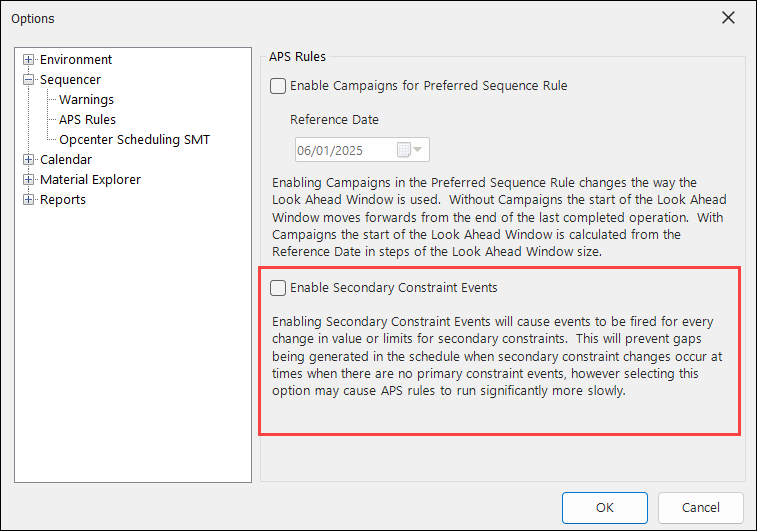757x531 pixels.
Task: Select the Calendar category label
Action: point(66,160)
